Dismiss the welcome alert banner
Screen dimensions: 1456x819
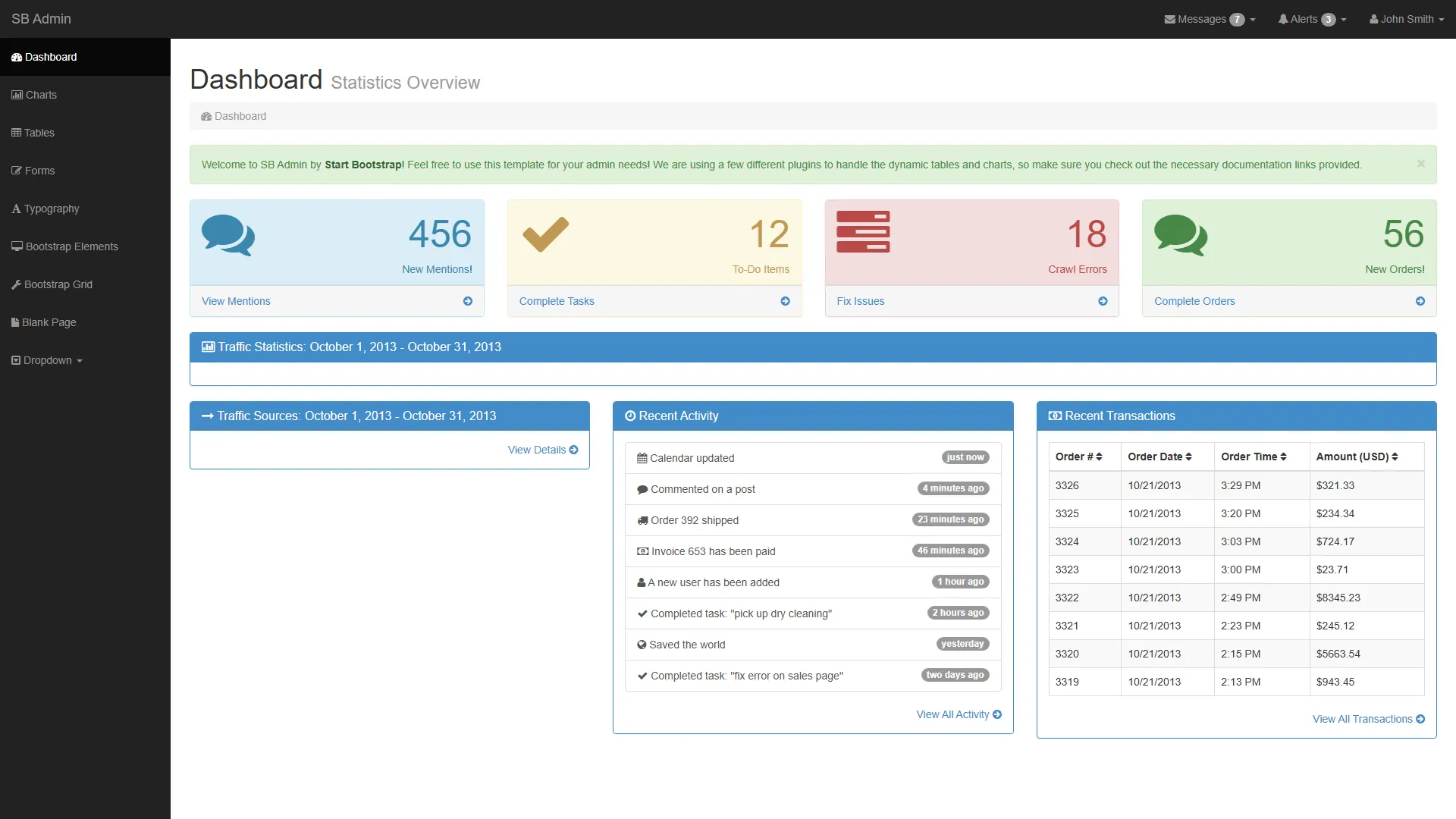1421,163
